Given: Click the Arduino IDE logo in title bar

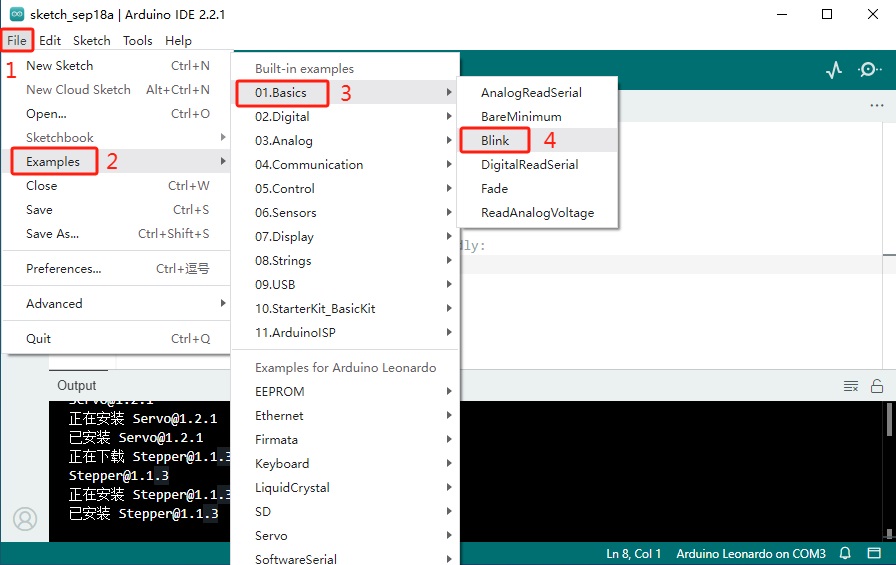Looking at the screenshot, I should (x=17, y=14).
